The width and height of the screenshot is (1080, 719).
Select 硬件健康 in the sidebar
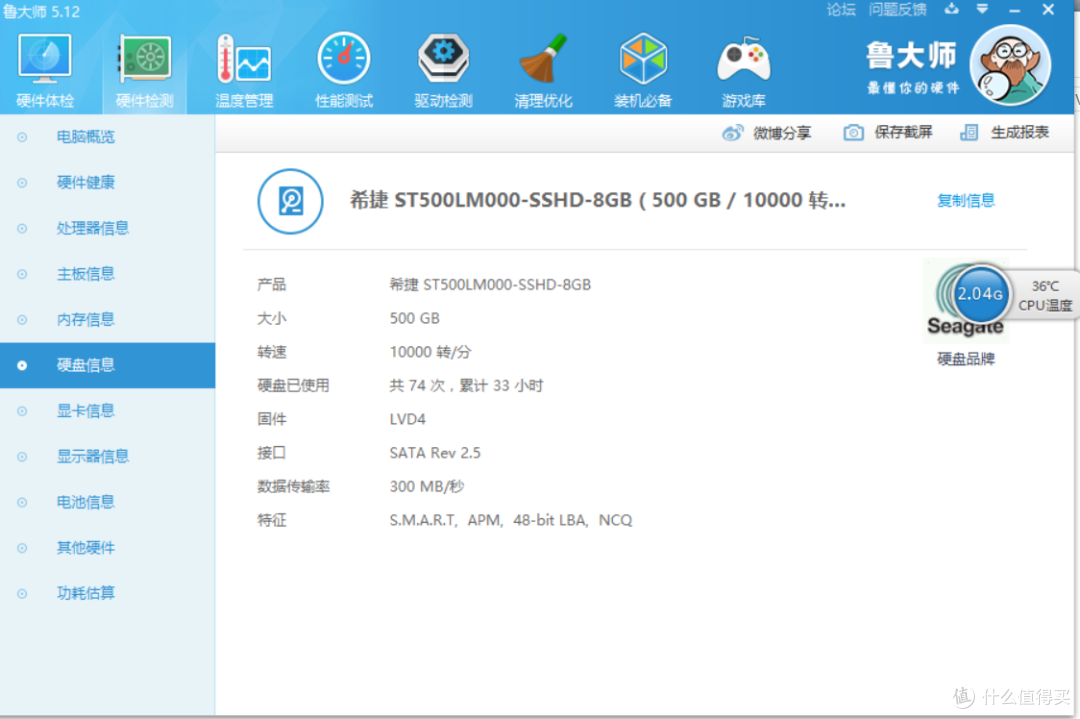pyautogui.click(x=107, y=183)
